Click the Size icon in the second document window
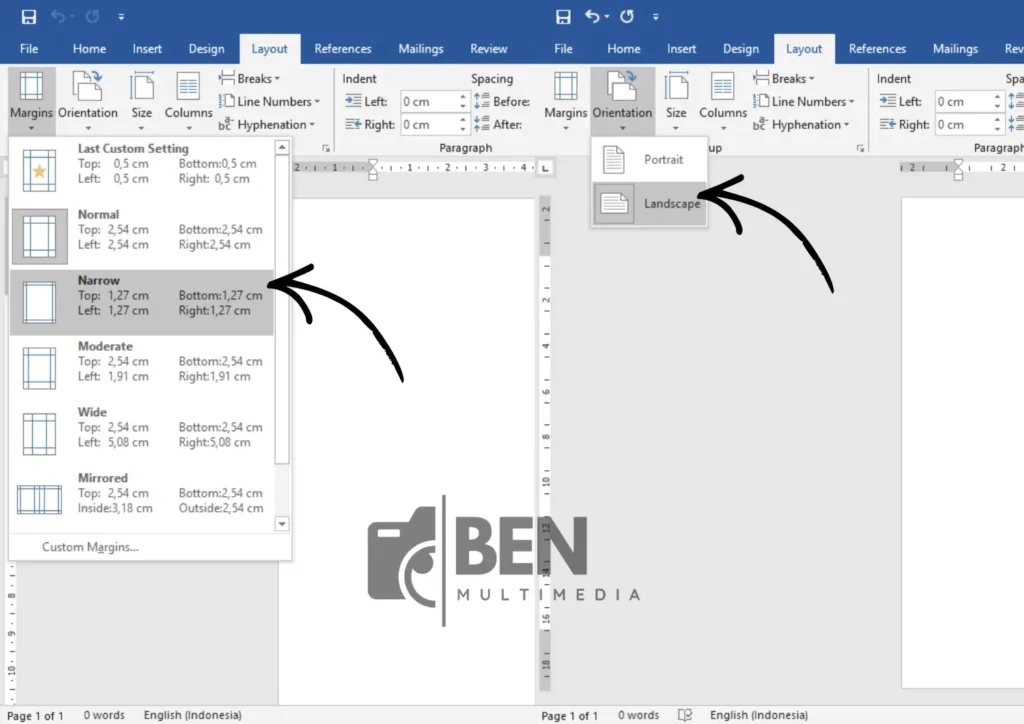The image size is (1024, 724). pyautogui.click(x=676, y=100)
